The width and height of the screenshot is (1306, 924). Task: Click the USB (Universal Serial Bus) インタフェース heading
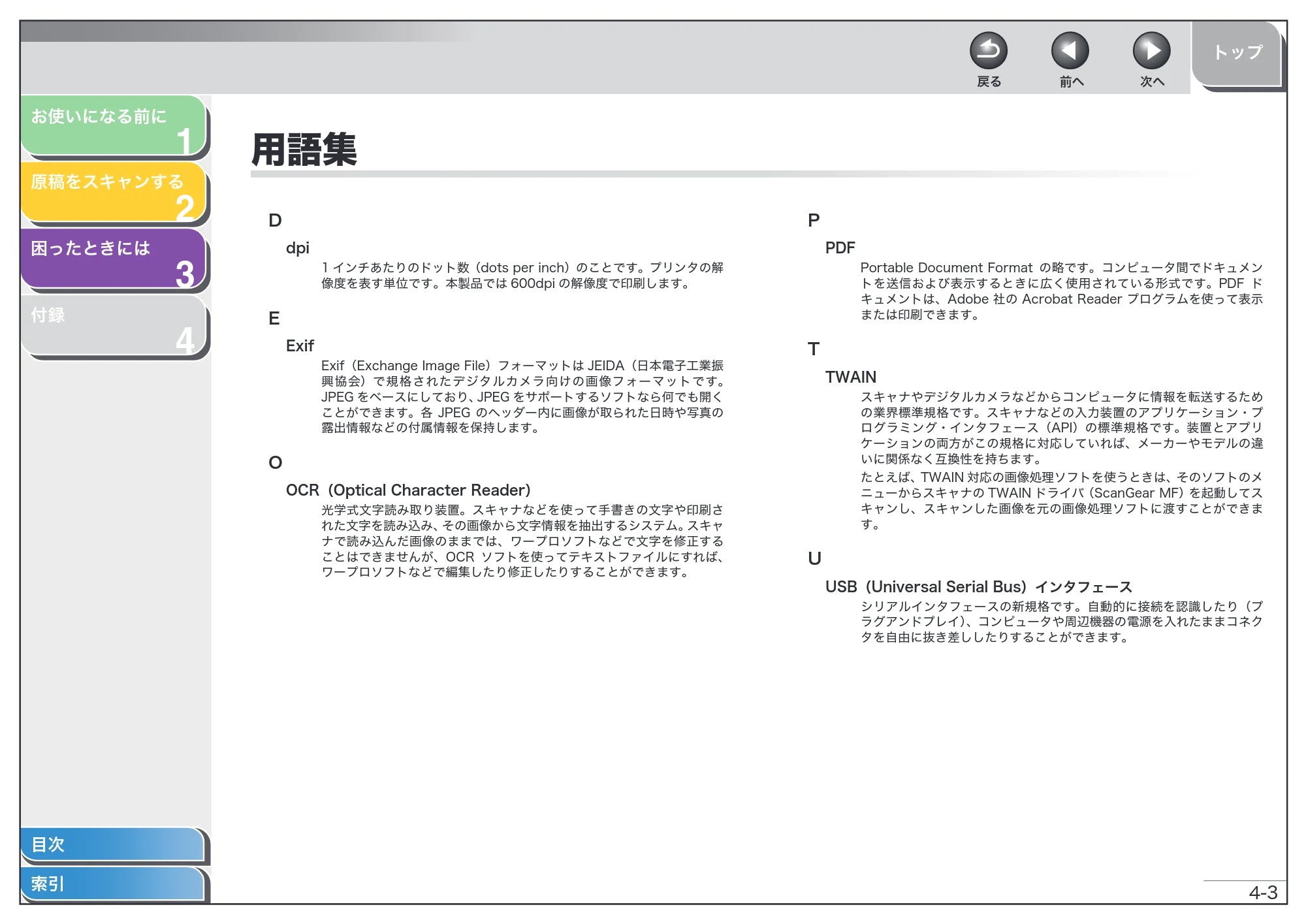click(x=978, y=587)
